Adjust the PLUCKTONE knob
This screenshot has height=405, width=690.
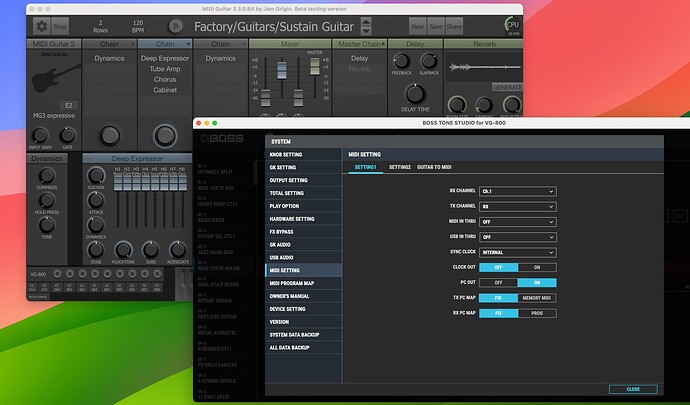(x=123, y=250)
